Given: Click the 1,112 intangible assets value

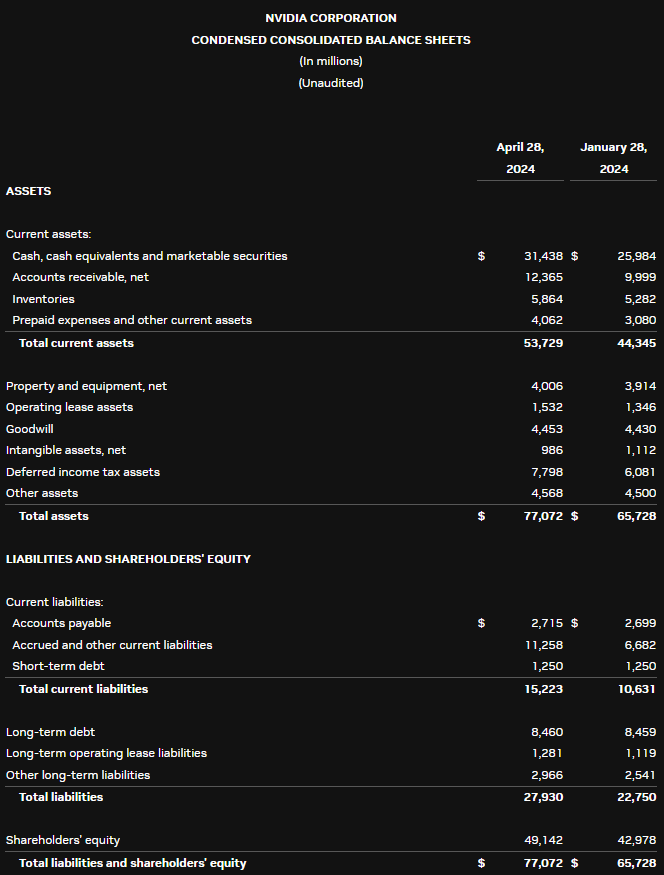Looking at the screenshot, I should [641, 450].
